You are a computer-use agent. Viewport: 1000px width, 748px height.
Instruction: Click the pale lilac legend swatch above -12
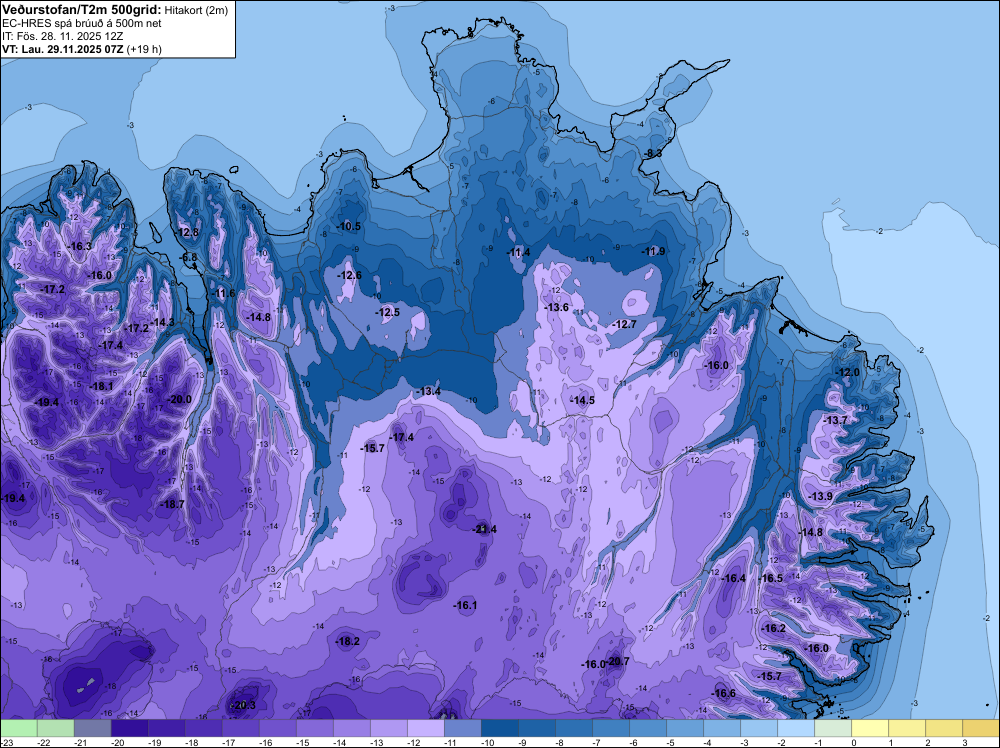(x=425, y=728)
